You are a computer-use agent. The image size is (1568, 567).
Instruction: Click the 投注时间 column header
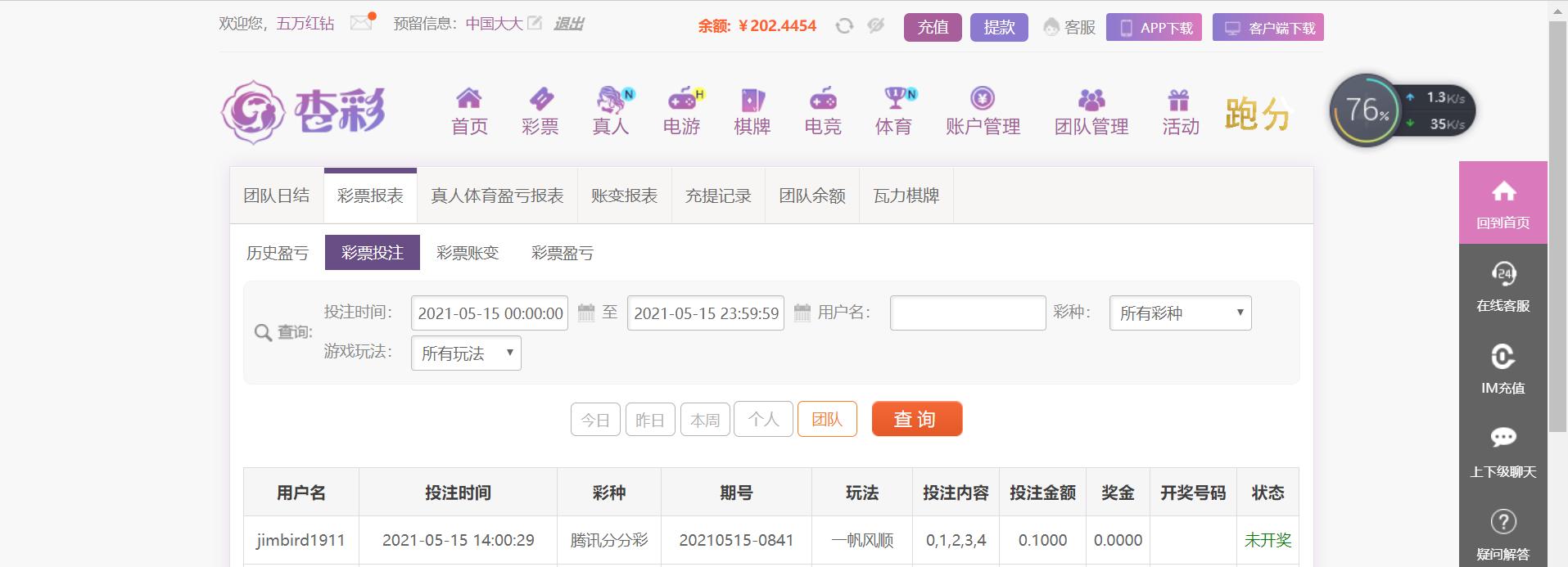458,493
